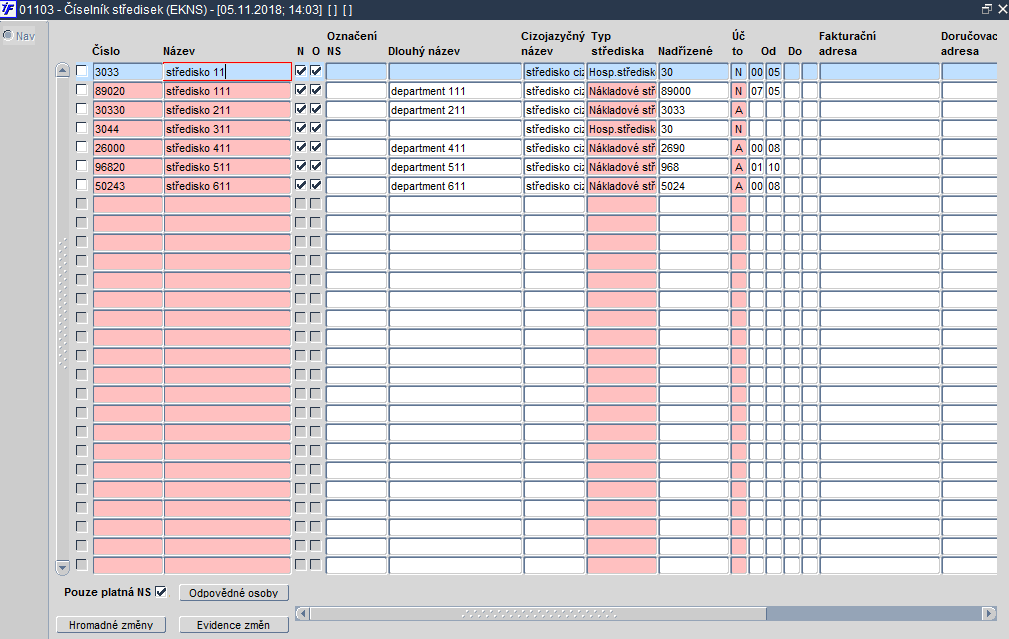Image resolution: width=1009 pixels, height=639 pixels.
Task: Click the Název column header
Action: point(179,51)
